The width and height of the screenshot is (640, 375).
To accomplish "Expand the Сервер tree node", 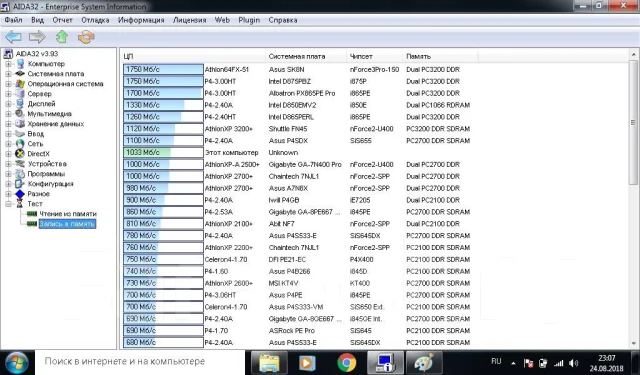I will [x=8, y=94].
